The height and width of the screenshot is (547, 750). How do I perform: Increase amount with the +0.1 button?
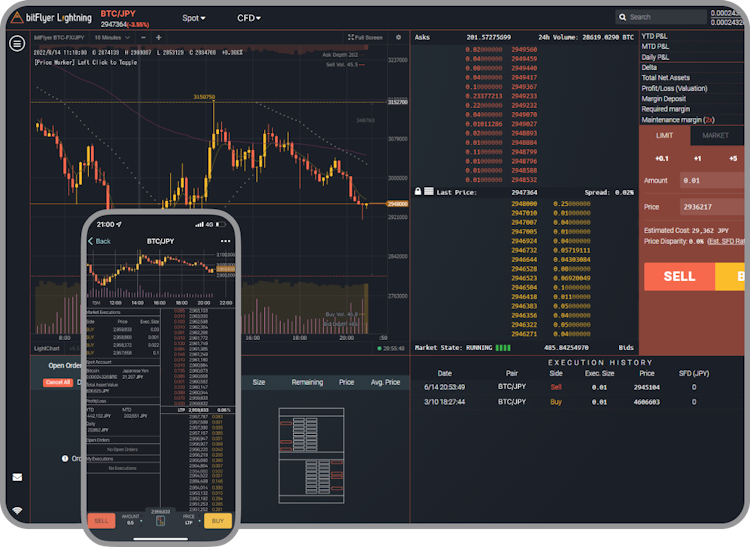661,158
